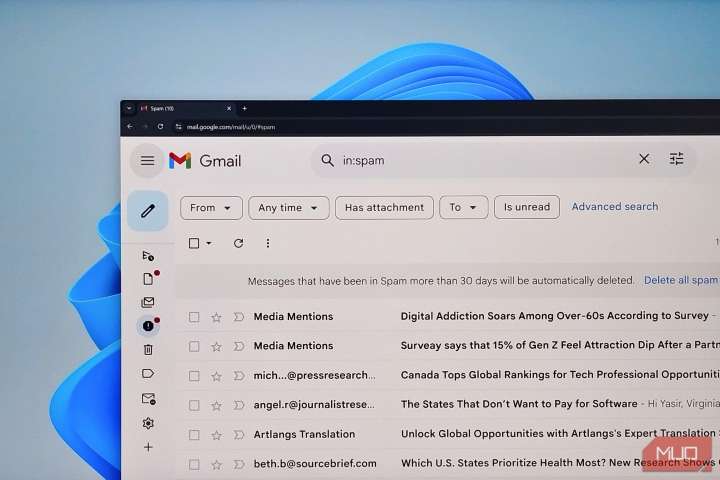Open Manage labels gear icon in the sidebar
Image resolution: width=720 pixels, height=480 pixels.
pyautogui.click(x=148, y=423)
